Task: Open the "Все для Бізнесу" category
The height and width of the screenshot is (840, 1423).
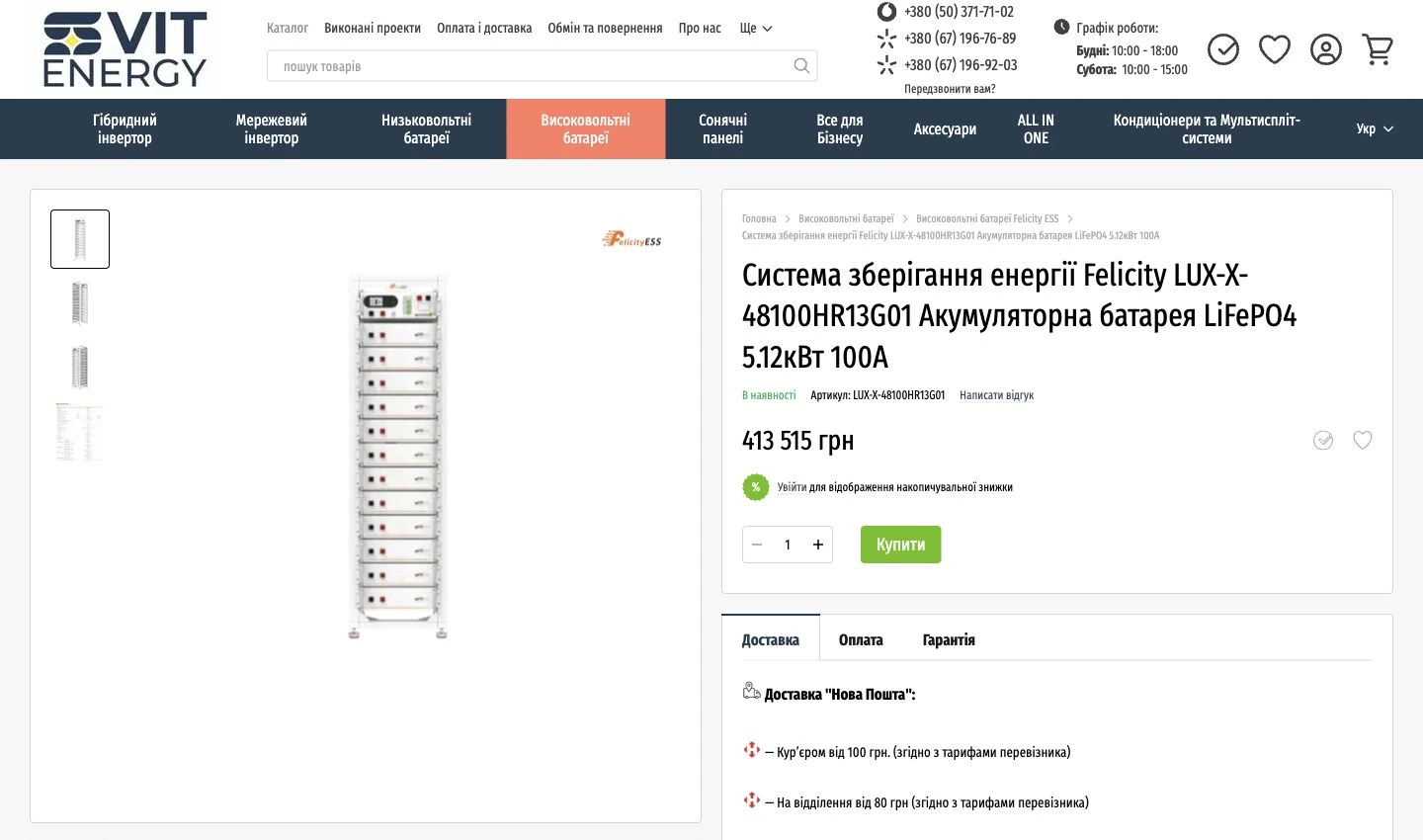Action: pyautogui.click(x=840, y=129)
